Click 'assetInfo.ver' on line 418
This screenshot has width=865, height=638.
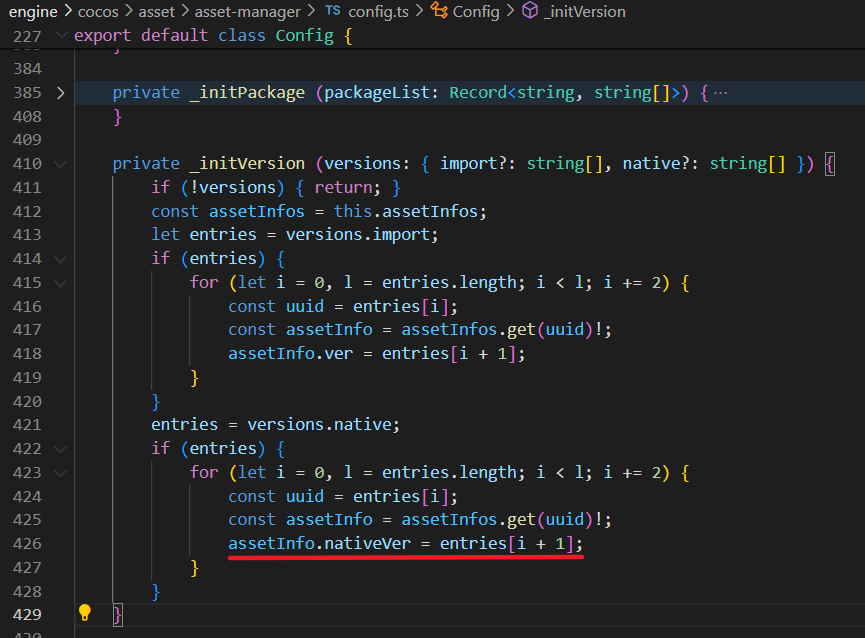point(291,353)
